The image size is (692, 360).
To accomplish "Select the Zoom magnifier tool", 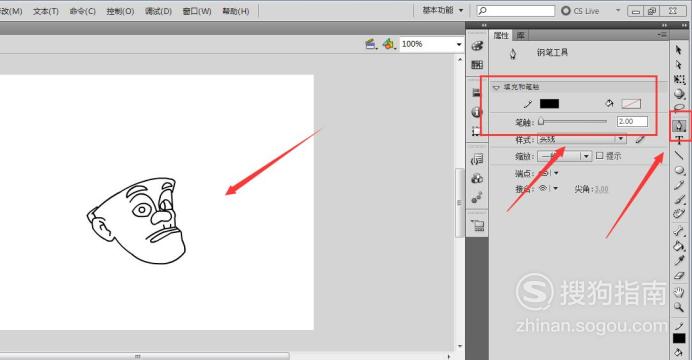I will [679, 307].
